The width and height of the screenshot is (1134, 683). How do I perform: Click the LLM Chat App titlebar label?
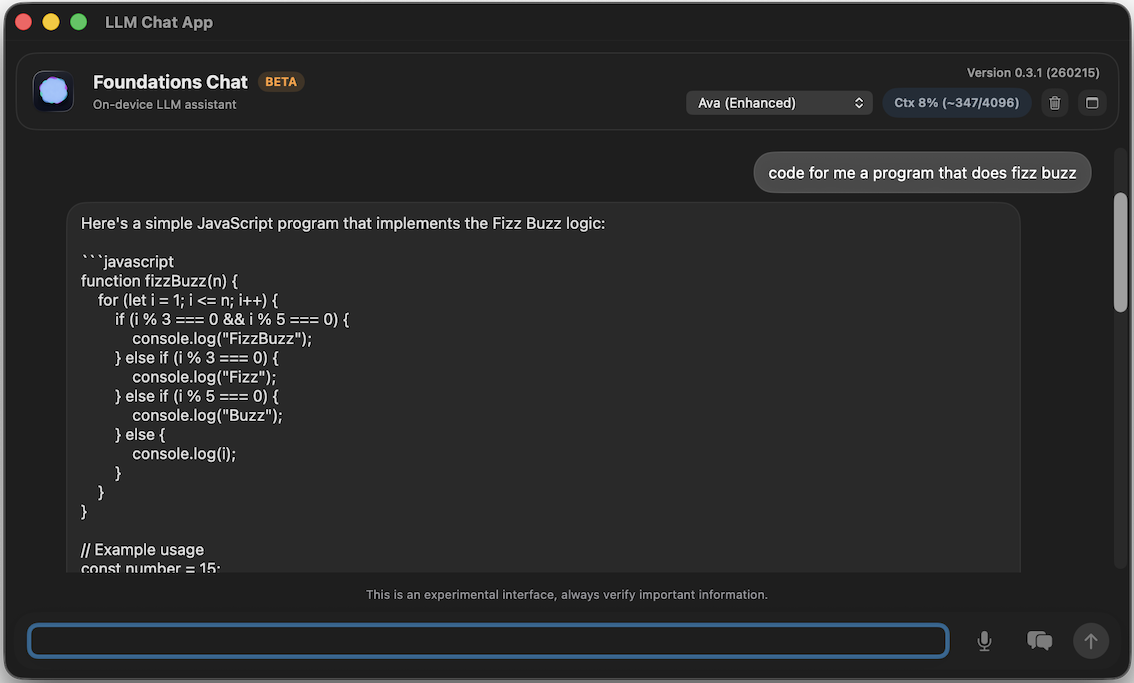click(x=159, y=21)
